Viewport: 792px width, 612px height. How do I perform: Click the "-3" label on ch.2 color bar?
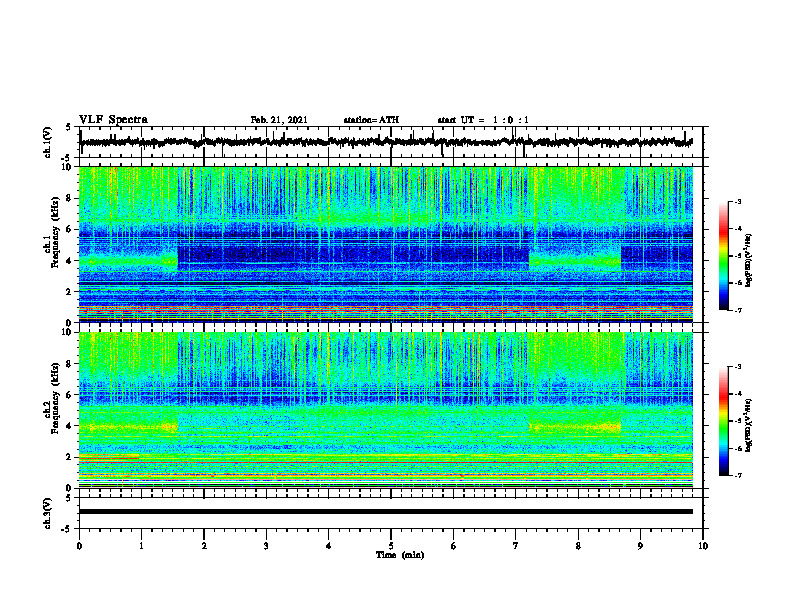click(x=737, y=367)
